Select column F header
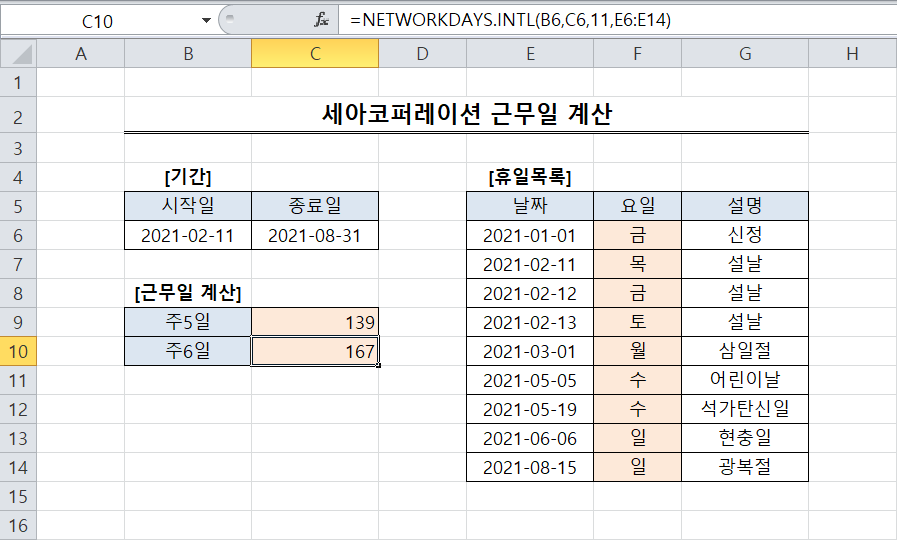 pyautogui.click(x=638, y=54)
